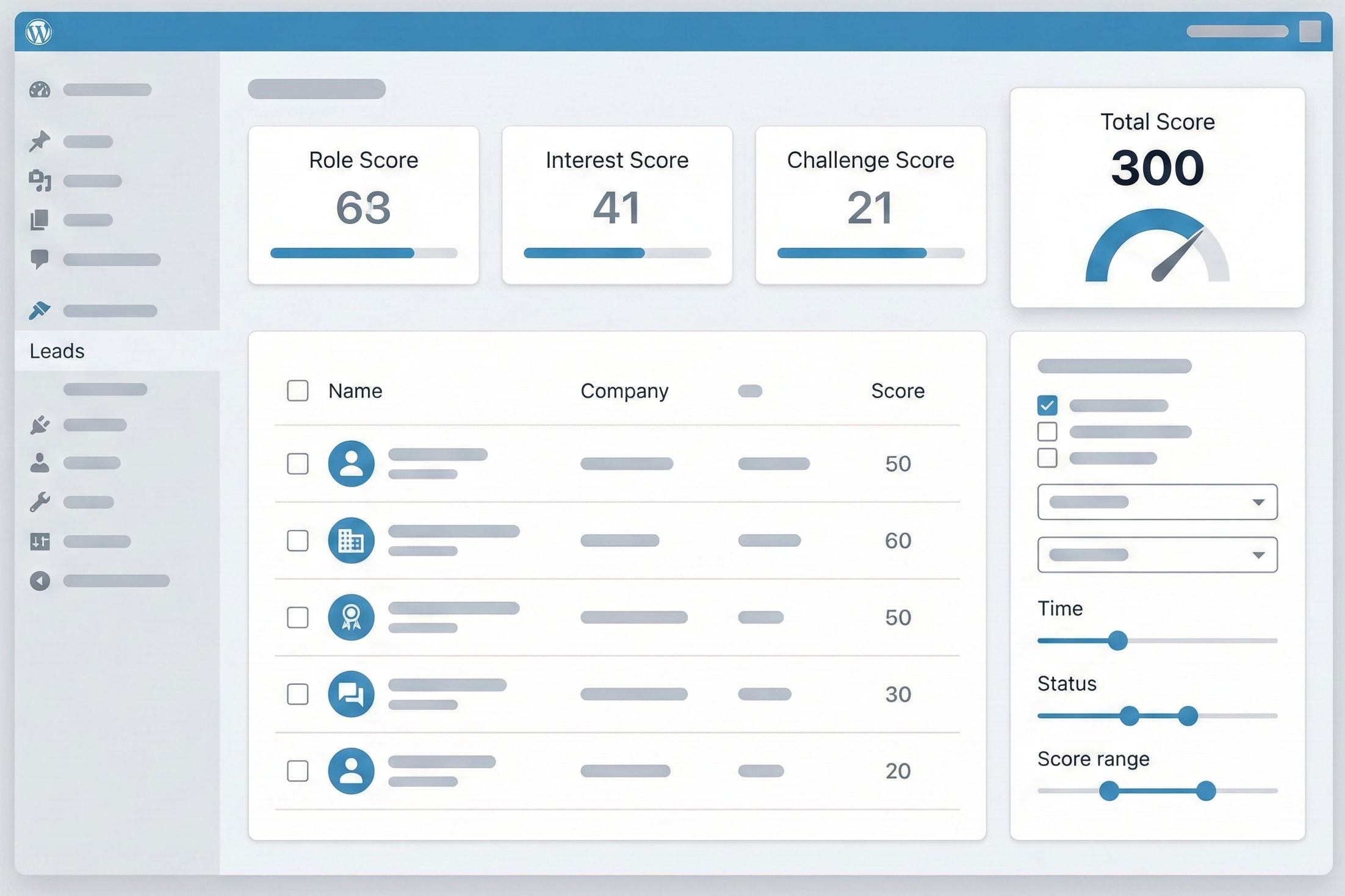Open the Plugins plug sidebar icon
The width and height of the screenshot is (1345, 896).
tap(40, 425)
